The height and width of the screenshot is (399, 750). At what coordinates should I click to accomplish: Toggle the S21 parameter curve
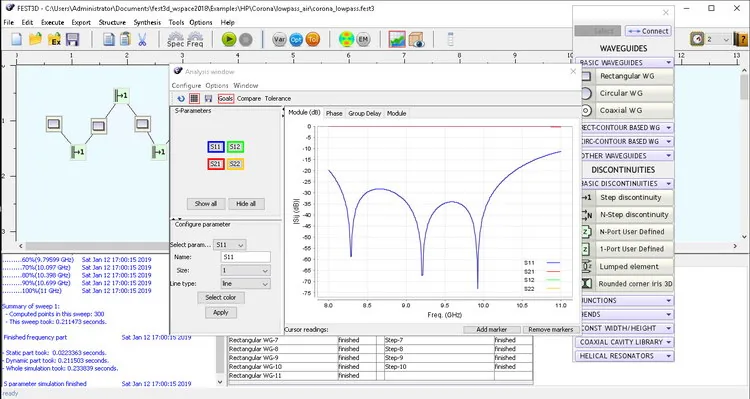click(216, 164)
